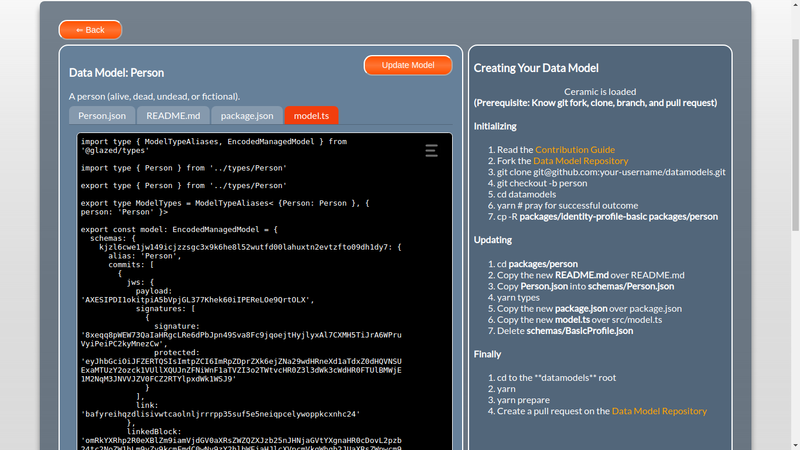Click the 'git clone' command step
800x450 pixels.
pos(611,172)
